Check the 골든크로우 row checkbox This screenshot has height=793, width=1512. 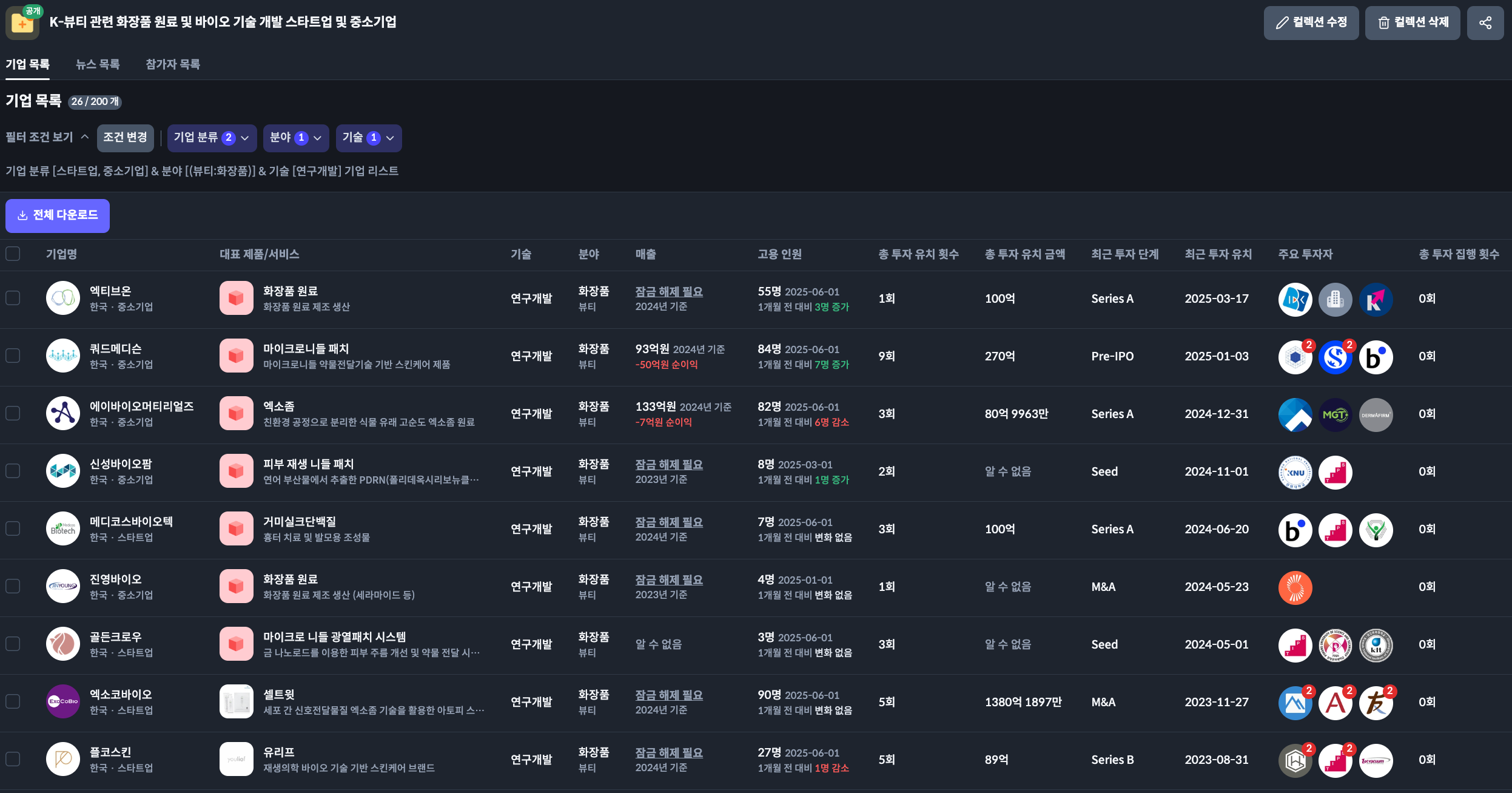[x=13, y=644]
